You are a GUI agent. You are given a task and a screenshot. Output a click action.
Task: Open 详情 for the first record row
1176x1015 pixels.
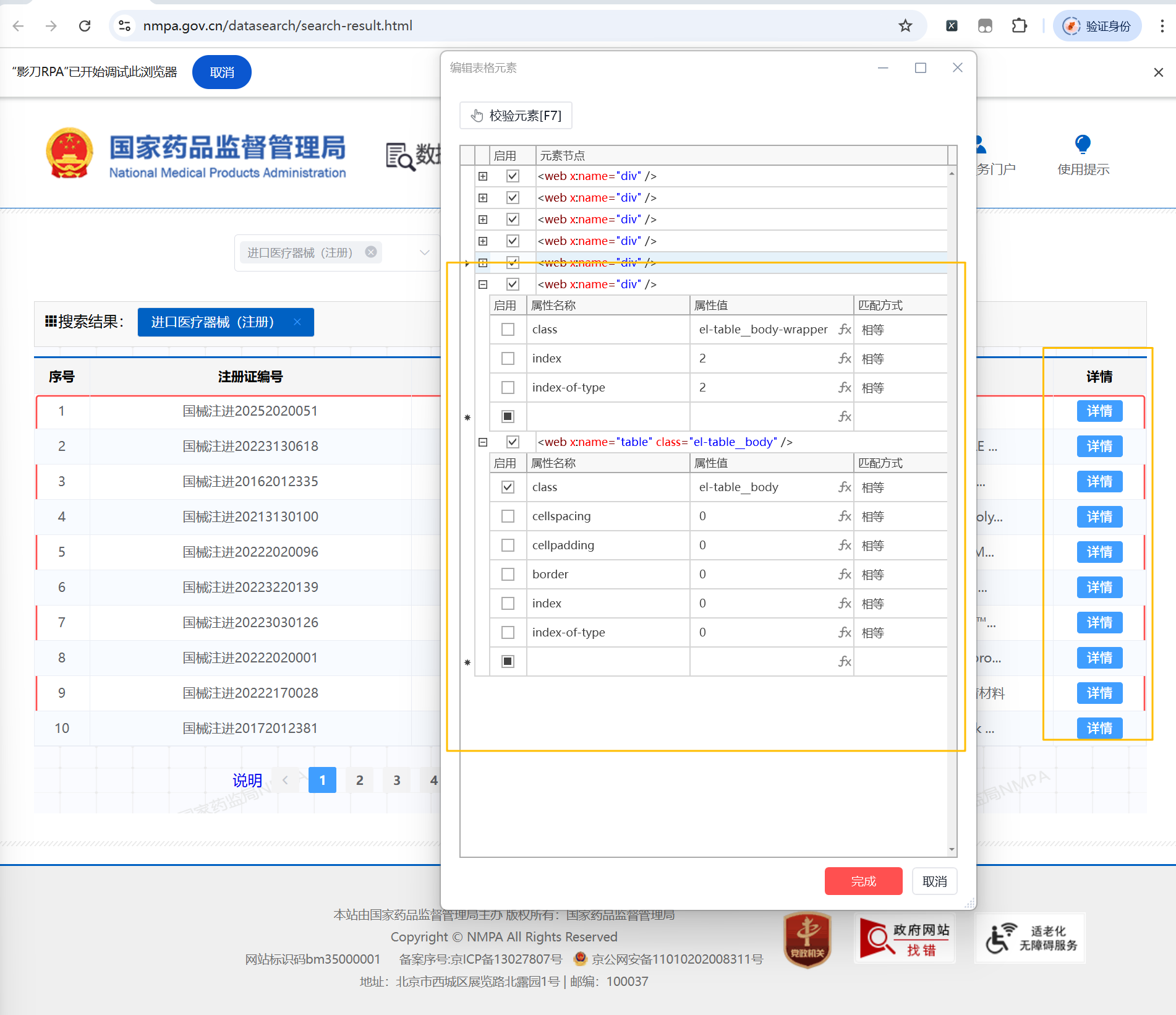pyautogui.click(x=1099, y=411)
